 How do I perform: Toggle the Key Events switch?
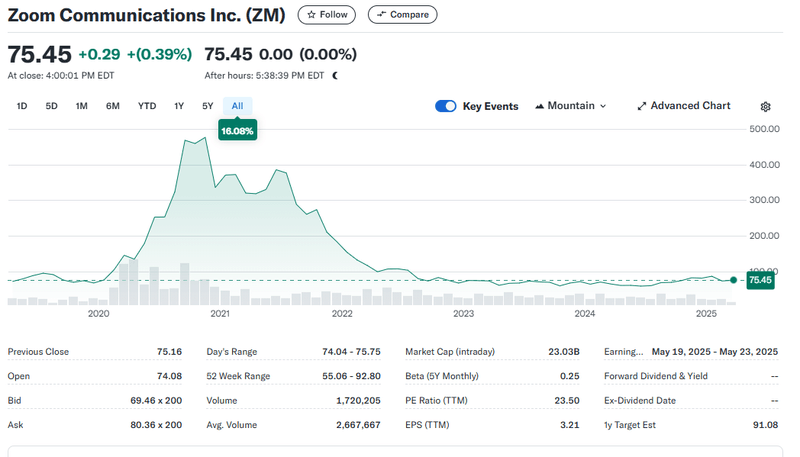tap(446, 106)
